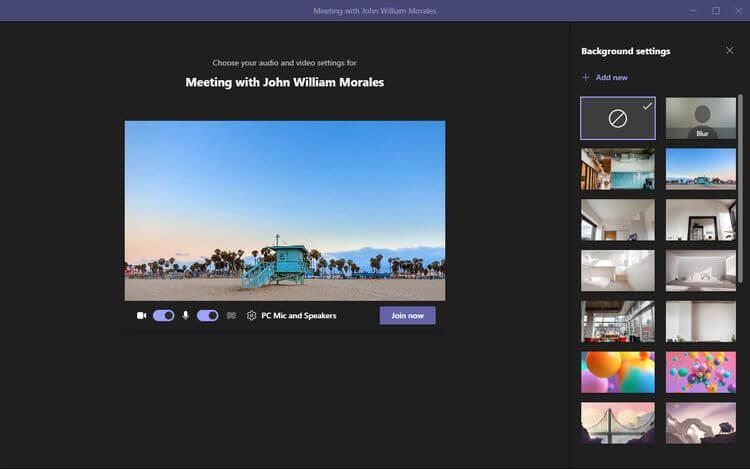Close the Background settings panel
Viewport: 750px width, 469px height.
click(x=729, y=50)
